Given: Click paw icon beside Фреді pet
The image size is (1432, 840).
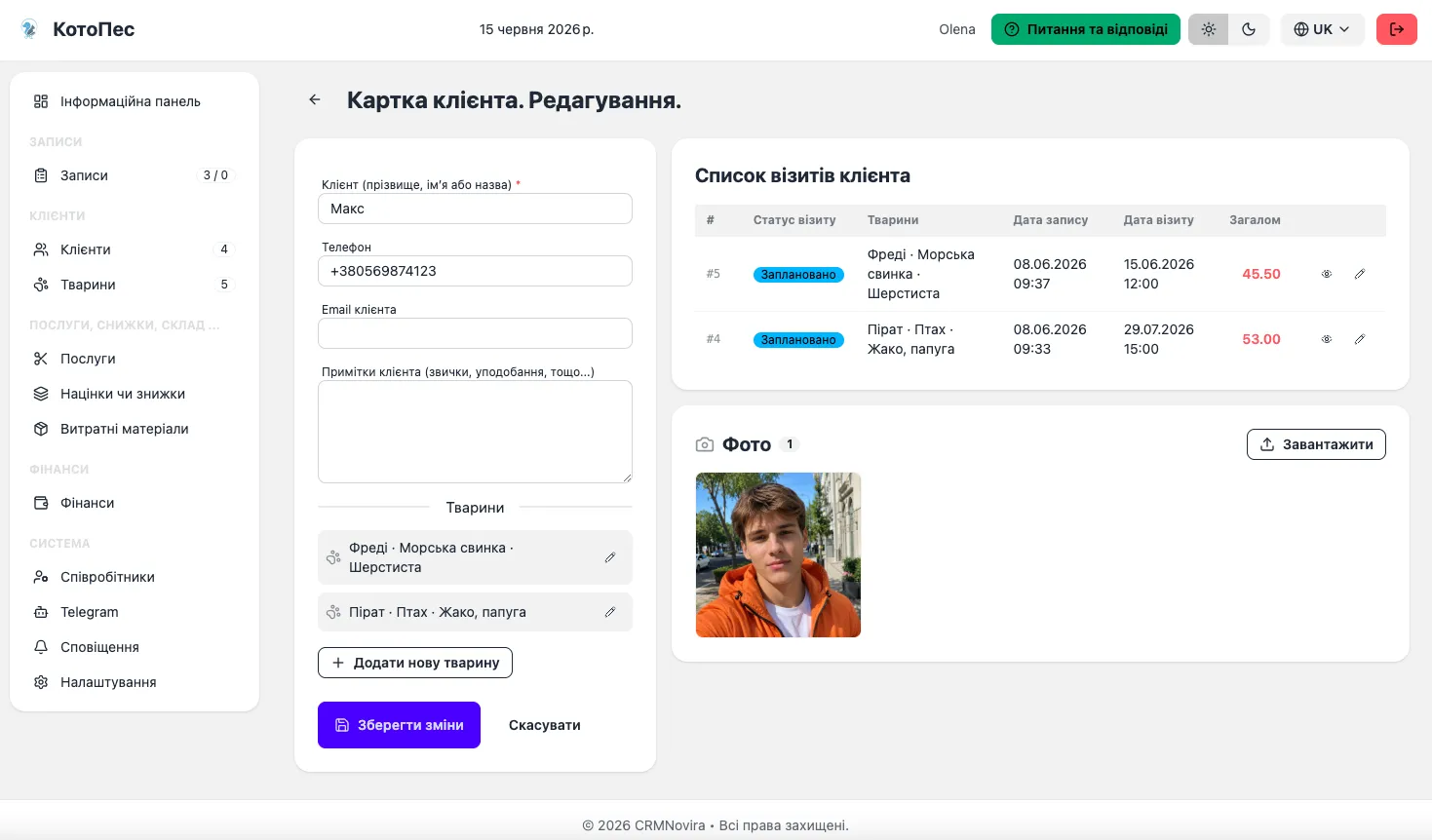Looking at the screenshot, I should (x=333, y=557).
